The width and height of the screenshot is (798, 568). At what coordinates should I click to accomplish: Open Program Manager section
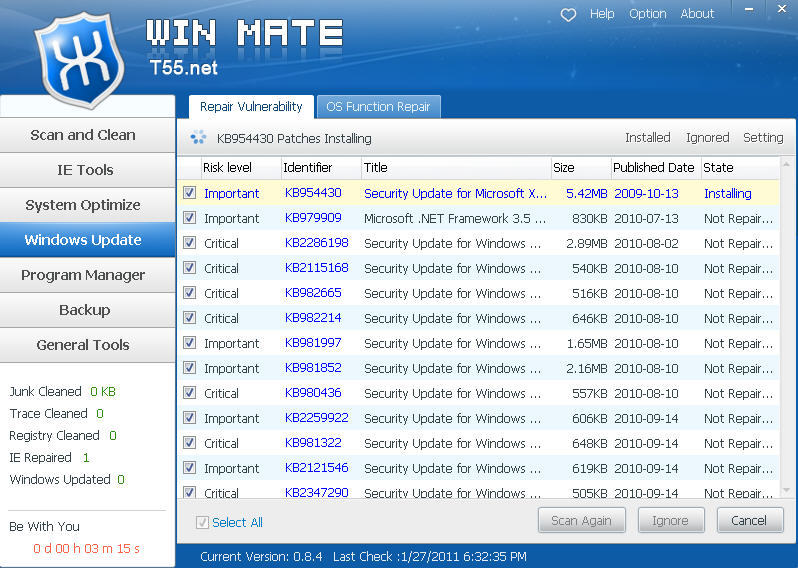pos(87,275)
